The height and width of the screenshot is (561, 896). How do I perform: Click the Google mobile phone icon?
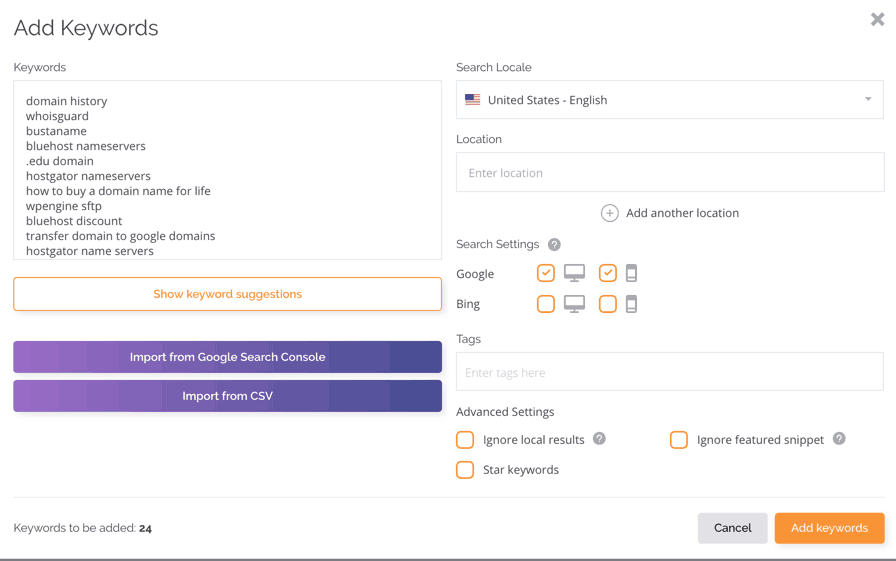point(631,273)
